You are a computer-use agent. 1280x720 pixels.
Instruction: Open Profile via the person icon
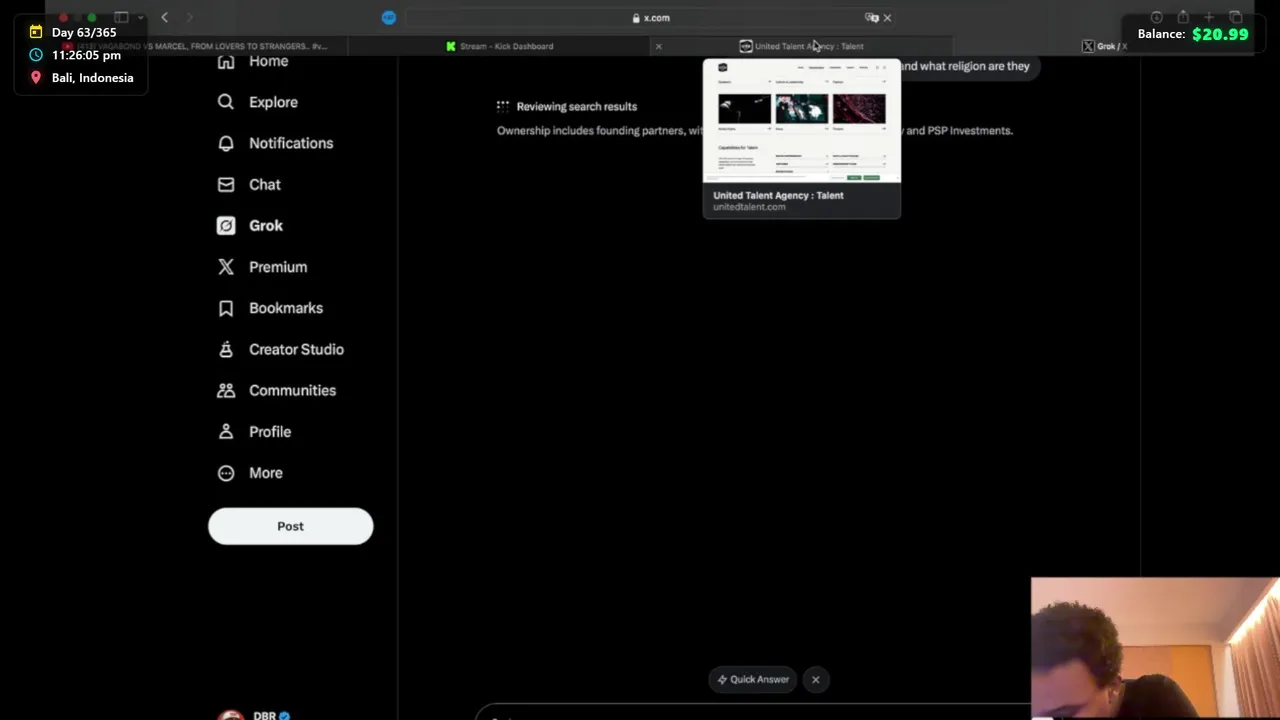tap(226, 432)
